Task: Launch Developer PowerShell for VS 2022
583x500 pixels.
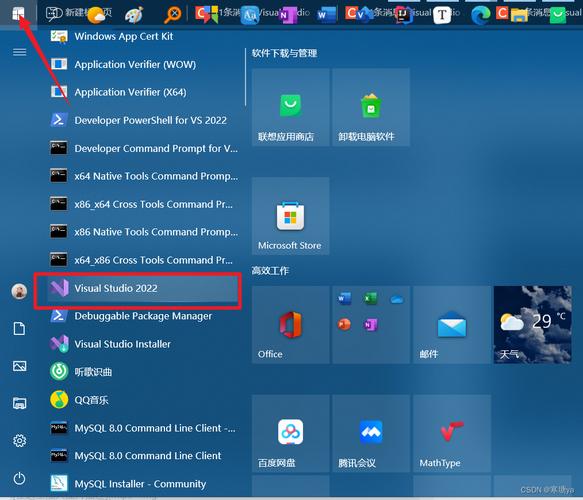Action: pyautogui.click(x=143, y=120)
